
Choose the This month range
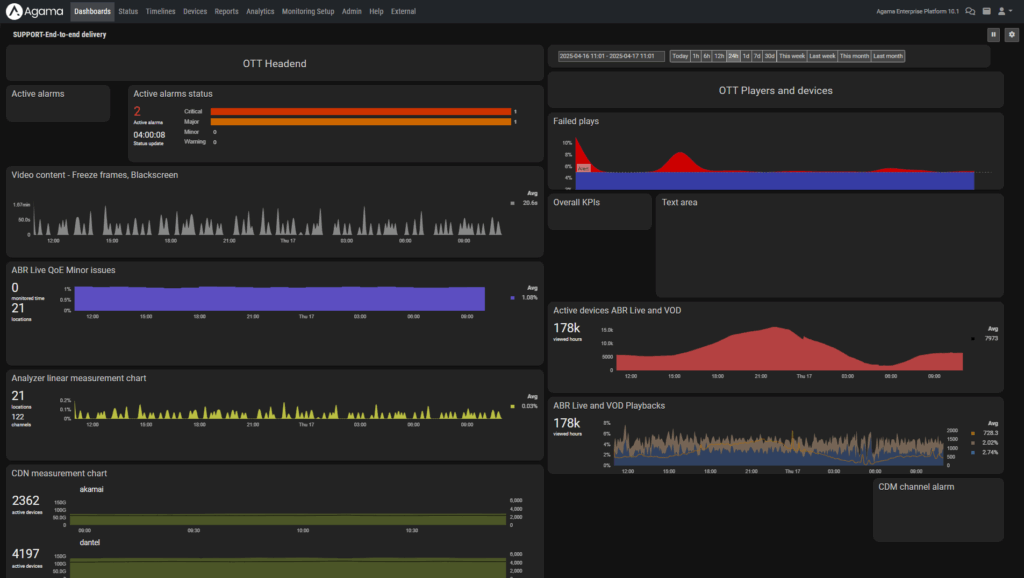click(x=854, y=56)
